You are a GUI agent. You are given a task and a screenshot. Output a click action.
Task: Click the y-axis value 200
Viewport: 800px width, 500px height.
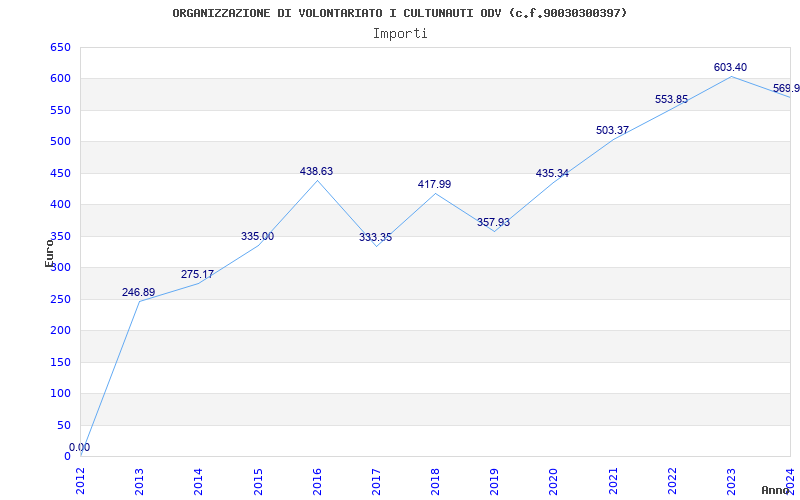(60, 331)
